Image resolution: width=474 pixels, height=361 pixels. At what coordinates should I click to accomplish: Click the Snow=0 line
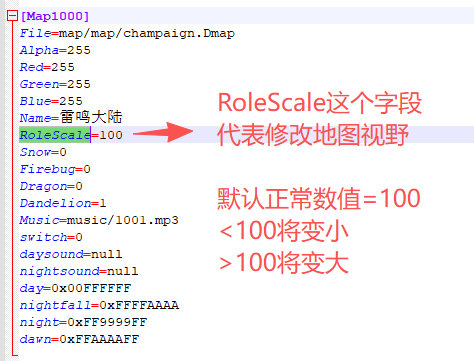pyautogui.click(x=43, y=152)
